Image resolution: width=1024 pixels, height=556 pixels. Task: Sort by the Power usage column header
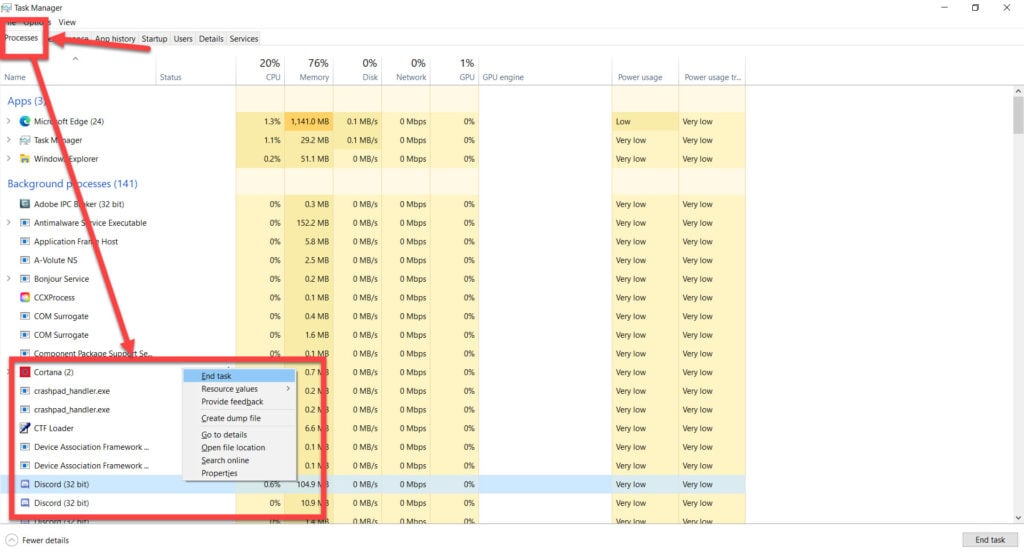point(645,70)
